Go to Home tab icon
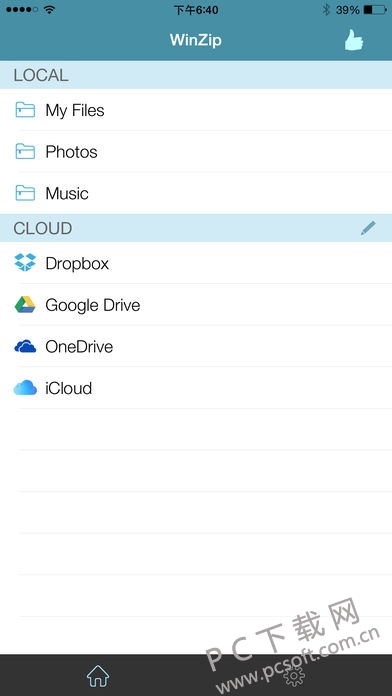392x696 pixels. click(x=98, y=676)
